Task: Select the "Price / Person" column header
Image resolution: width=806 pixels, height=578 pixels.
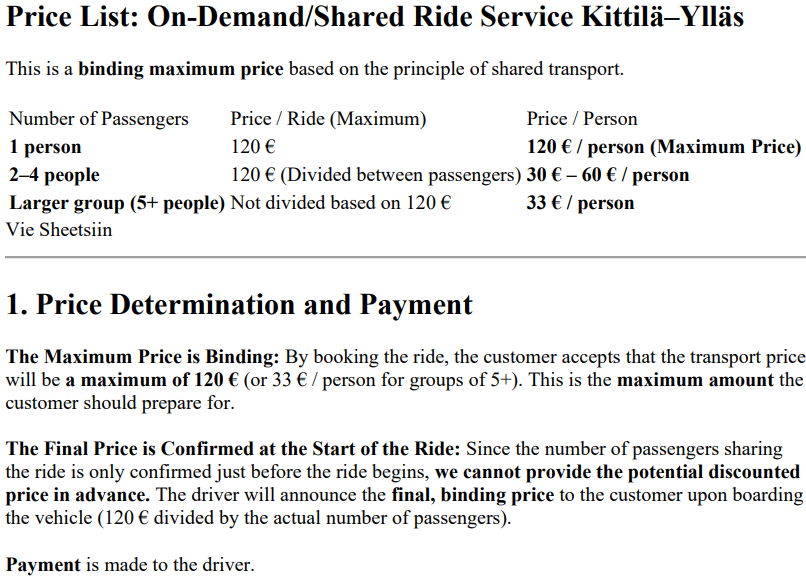Action: (x=582, y=119)
